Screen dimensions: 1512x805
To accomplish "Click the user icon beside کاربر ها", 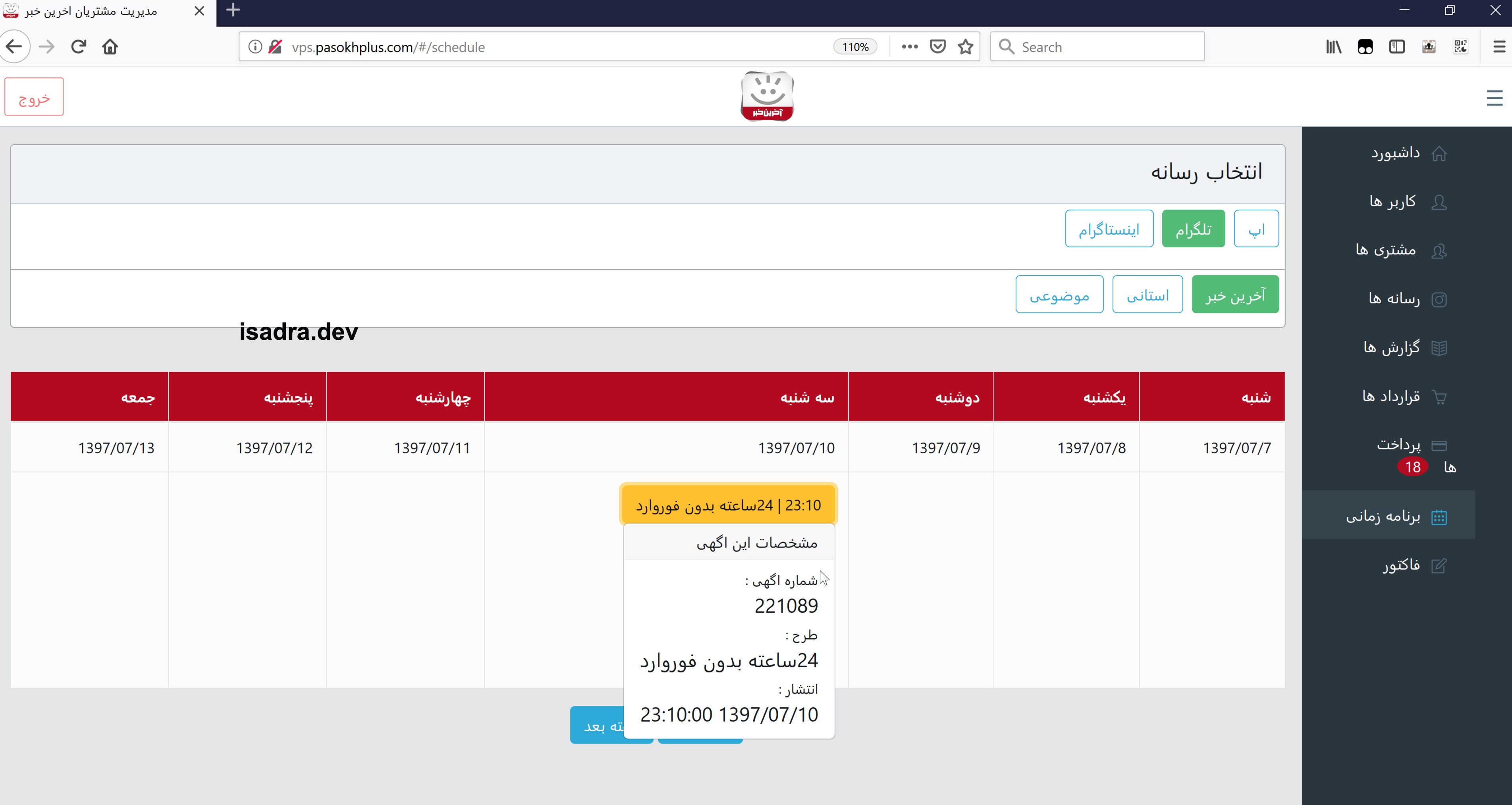I will (1439, 202).
